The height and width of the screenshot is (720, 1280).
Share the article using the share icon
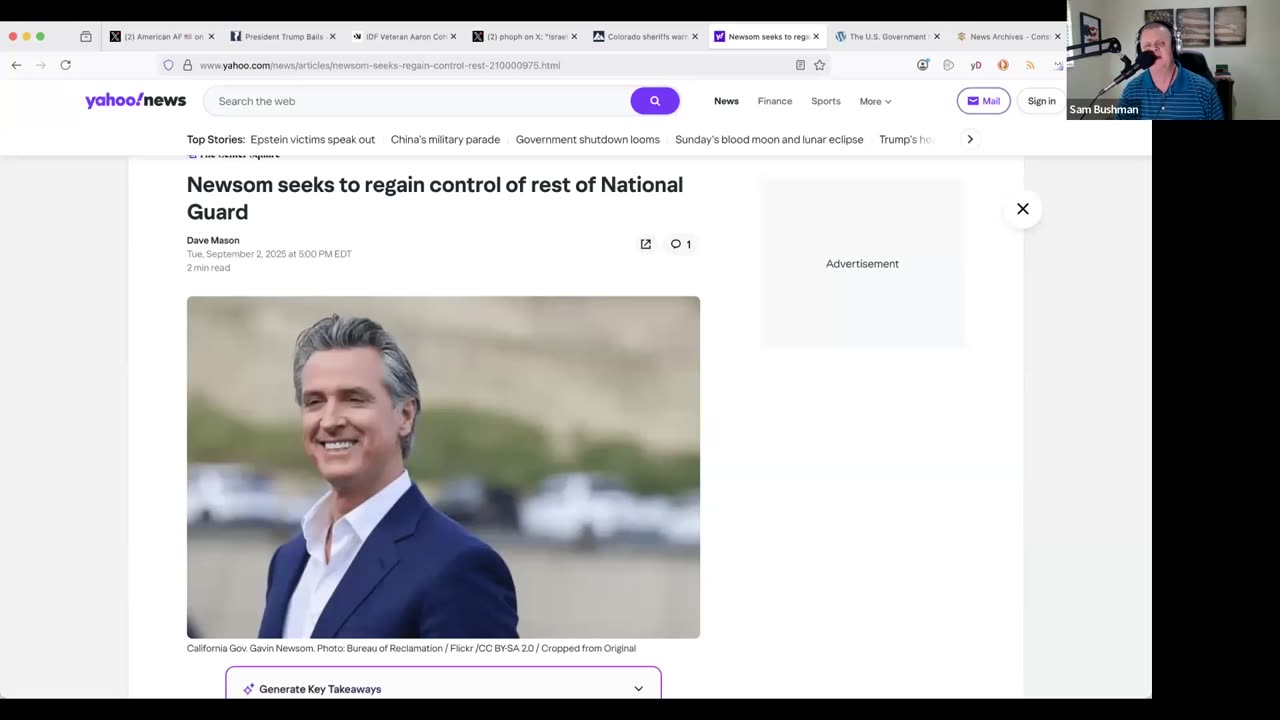click(x=646, y=244)
